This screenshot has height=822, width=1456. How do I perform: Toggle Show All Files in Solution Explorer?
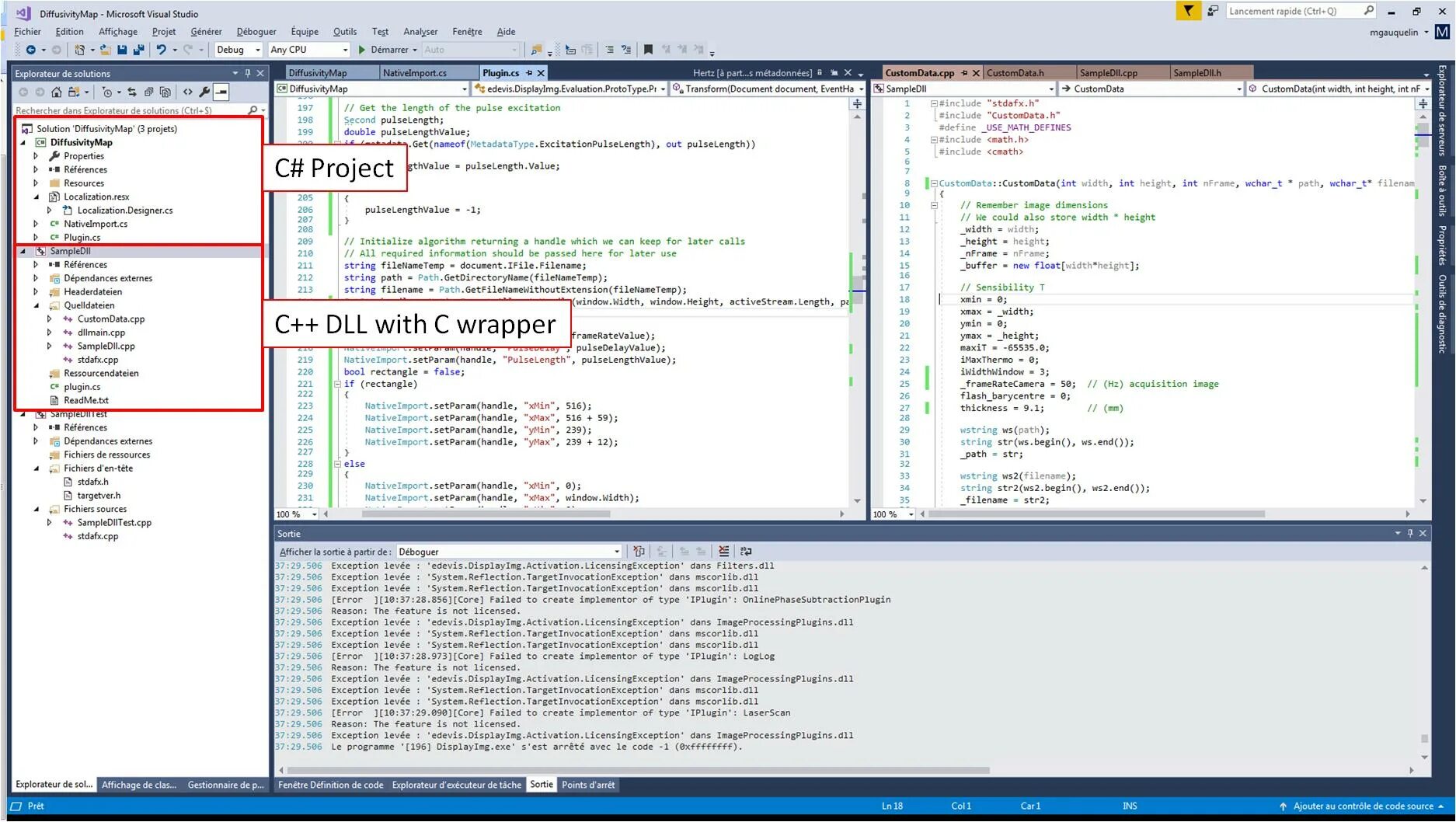165,92
